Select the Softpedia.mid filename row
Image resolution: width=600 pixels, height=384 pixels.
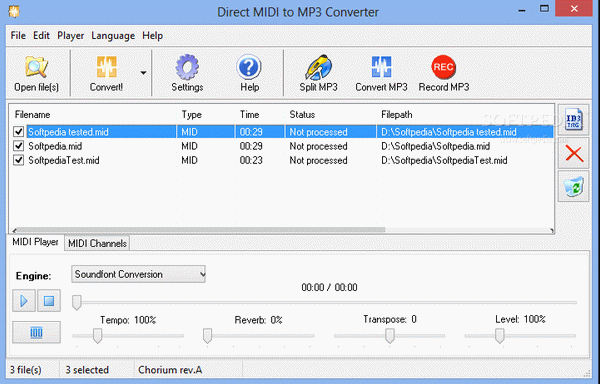click(x=55, y=146)
